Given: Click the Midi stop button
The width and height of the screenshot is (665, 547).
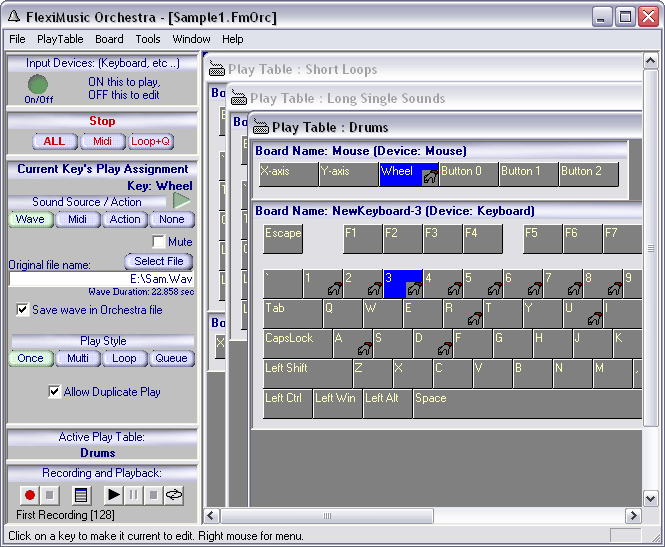Looking at the screenshot, I should (x=103, y=141).
